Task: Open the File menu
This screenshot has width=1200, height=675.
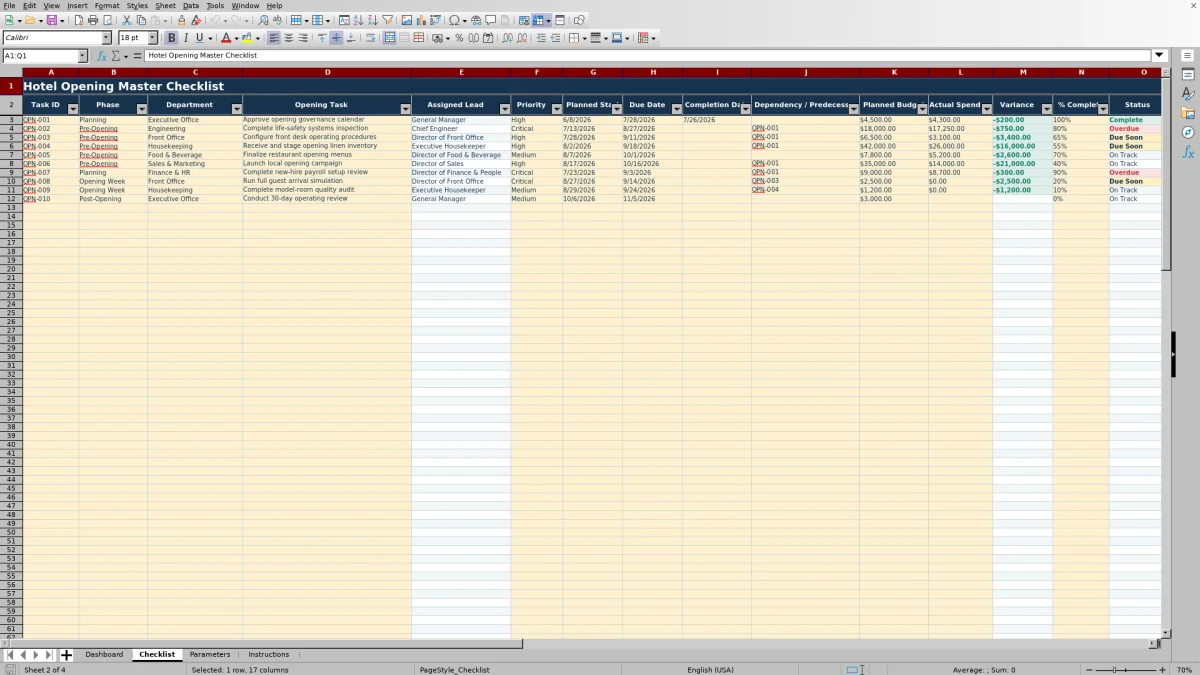Action: (9, 5)
